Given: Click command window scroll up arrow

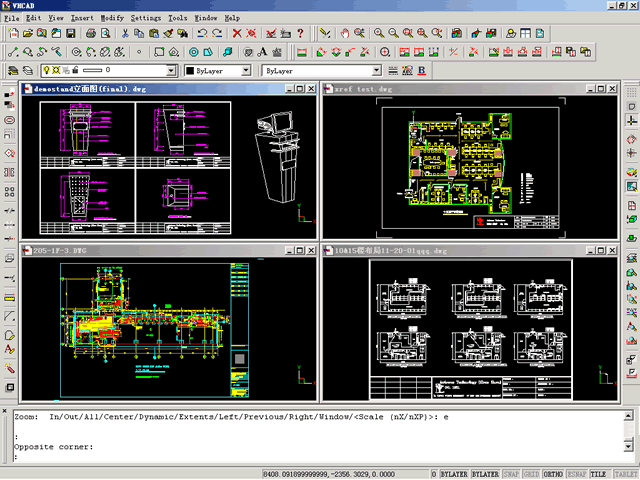Looking at the screenshot, I should click(x=629, y=416).
